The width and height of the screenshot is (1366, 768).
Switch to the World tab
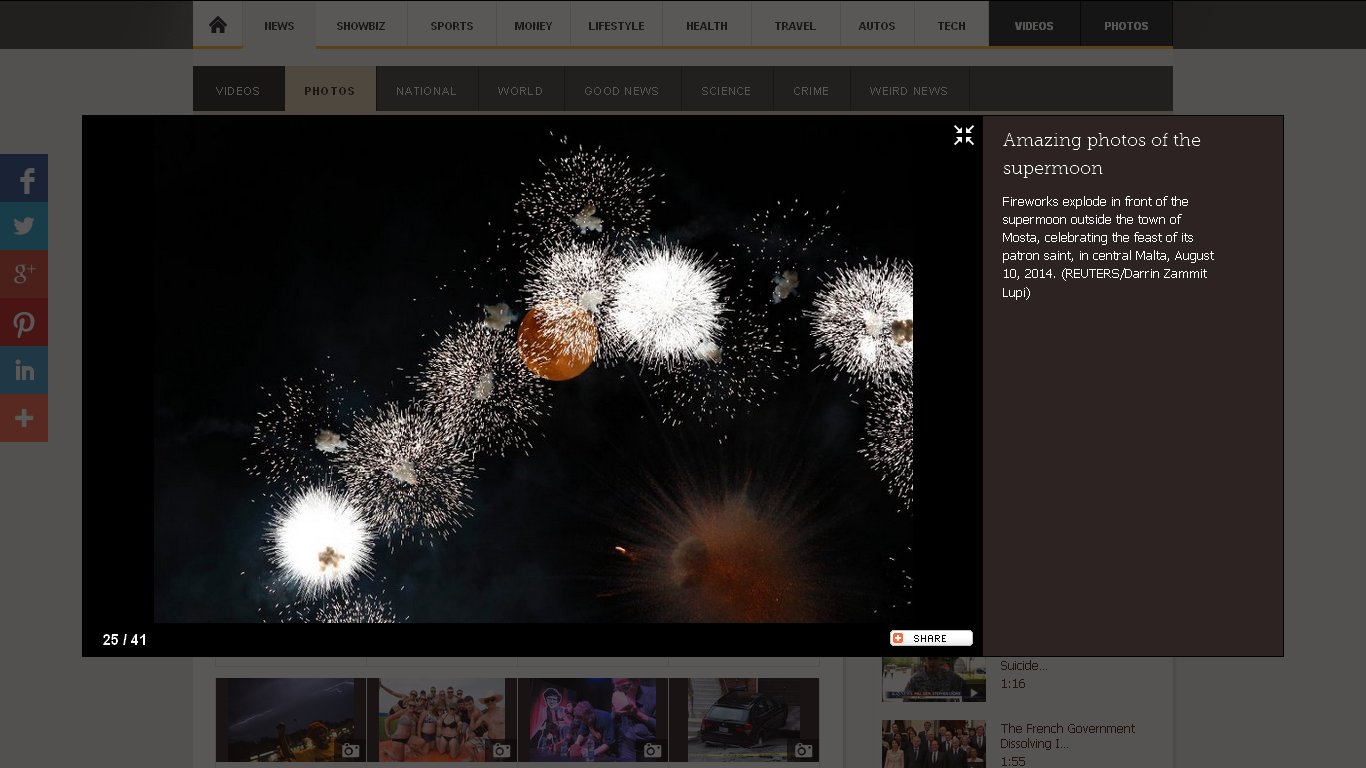click(x=520, y=91)
